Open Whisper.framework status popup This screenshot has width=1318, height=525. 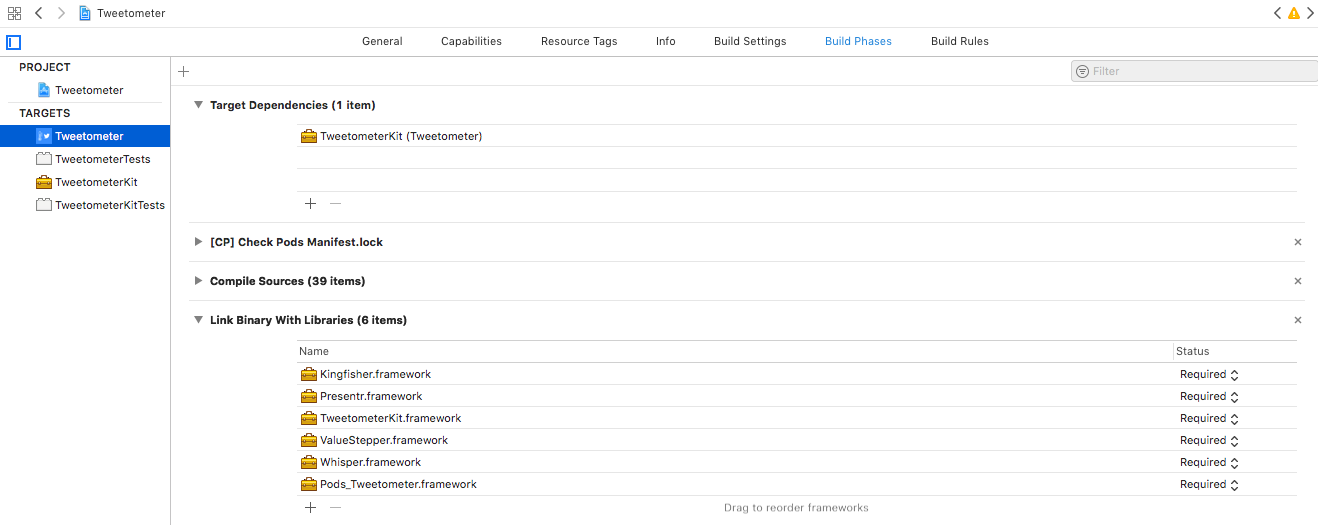point(1210,462)
